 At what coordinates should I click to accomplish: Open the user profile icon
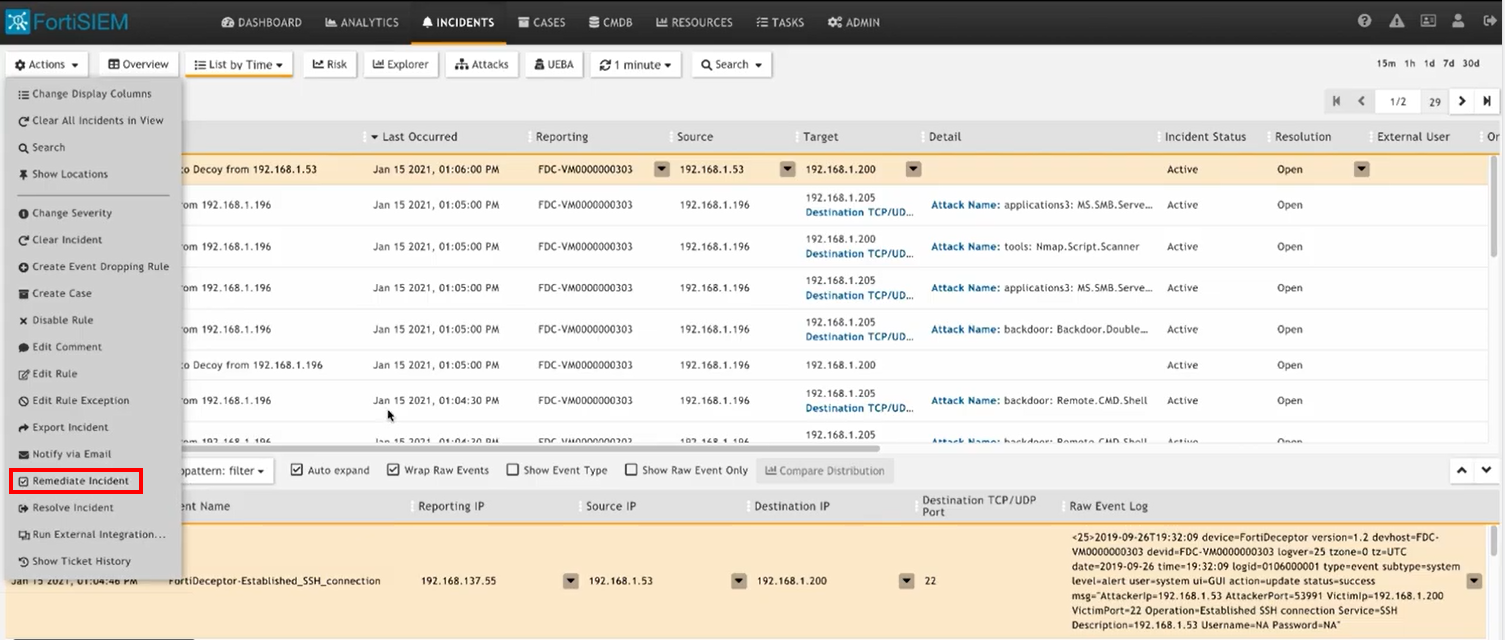pyautogui.click(x=1459, y=22)
